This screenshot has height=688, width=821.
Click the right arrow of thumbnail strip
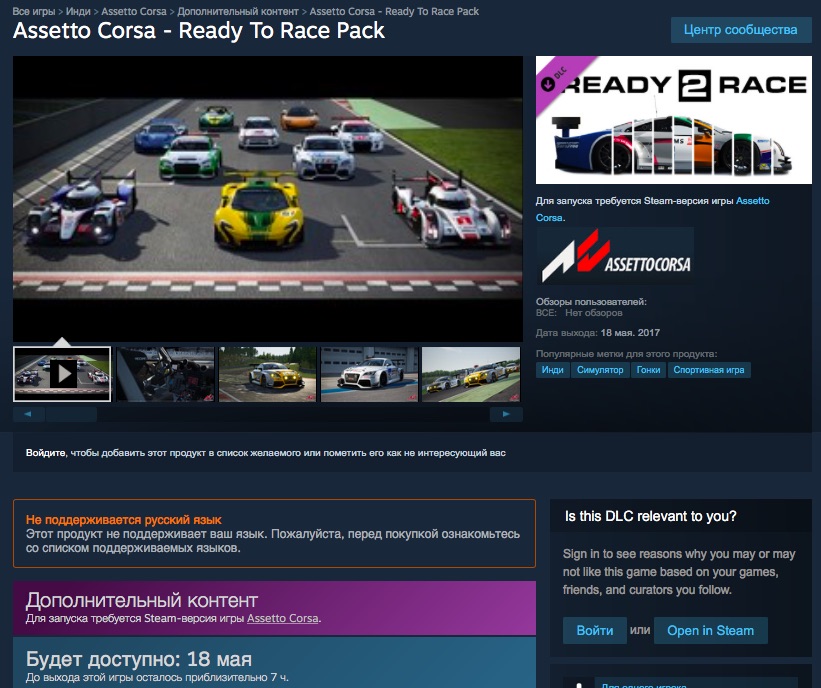tap(507, 414)
